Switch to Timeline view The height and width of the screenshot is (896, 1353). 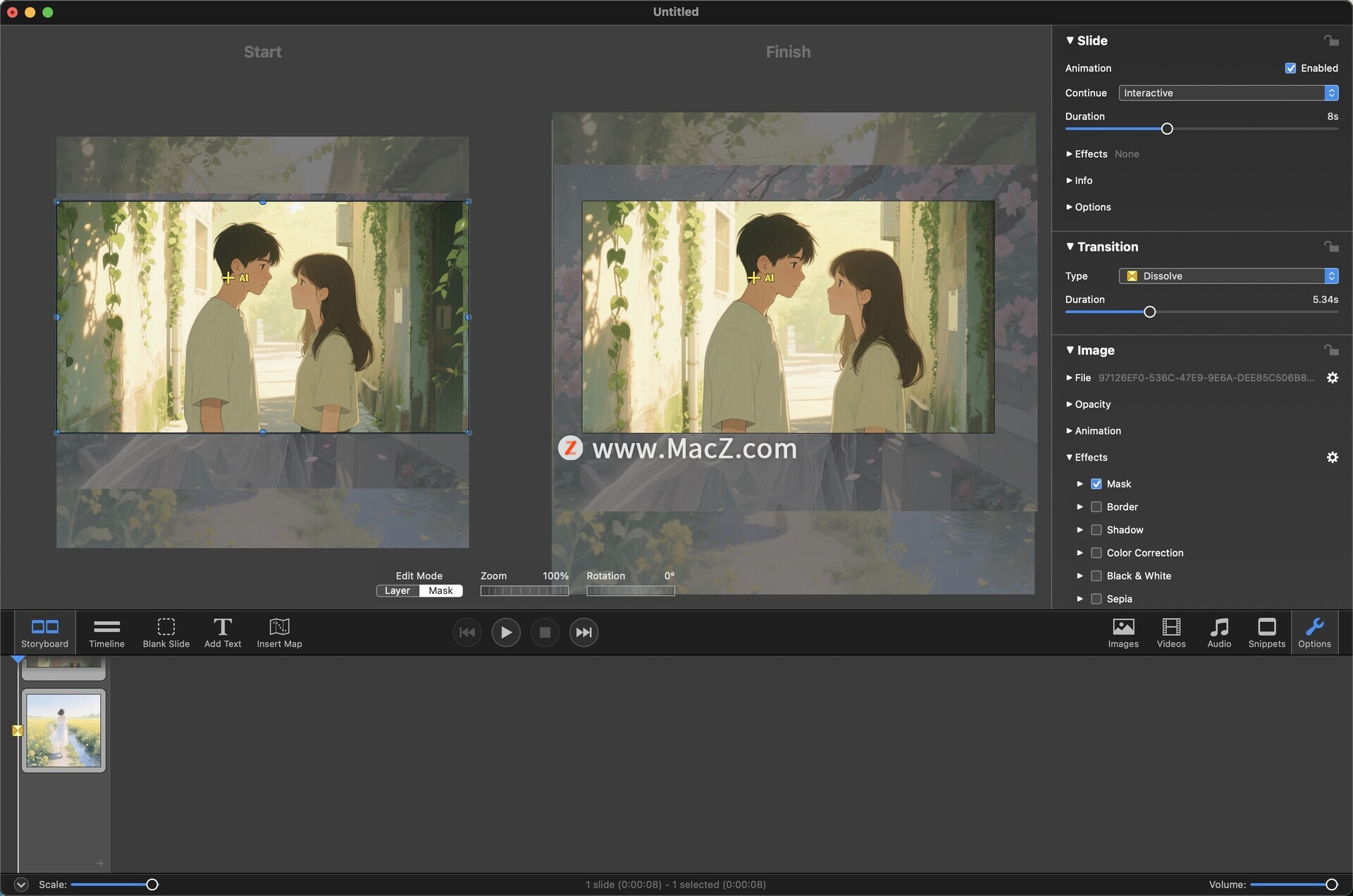pos(106,633)
